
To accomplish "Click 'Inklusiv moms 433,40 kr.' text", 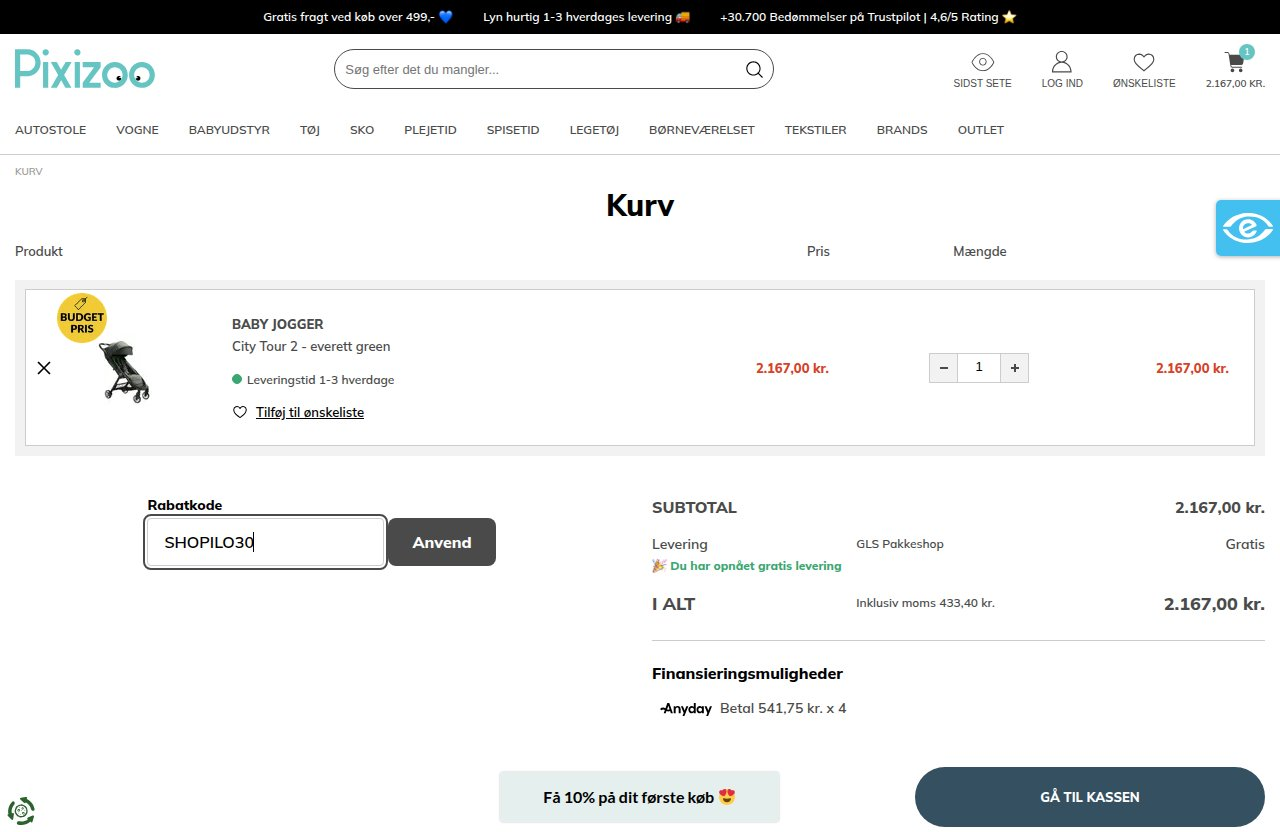I will 925,603.
